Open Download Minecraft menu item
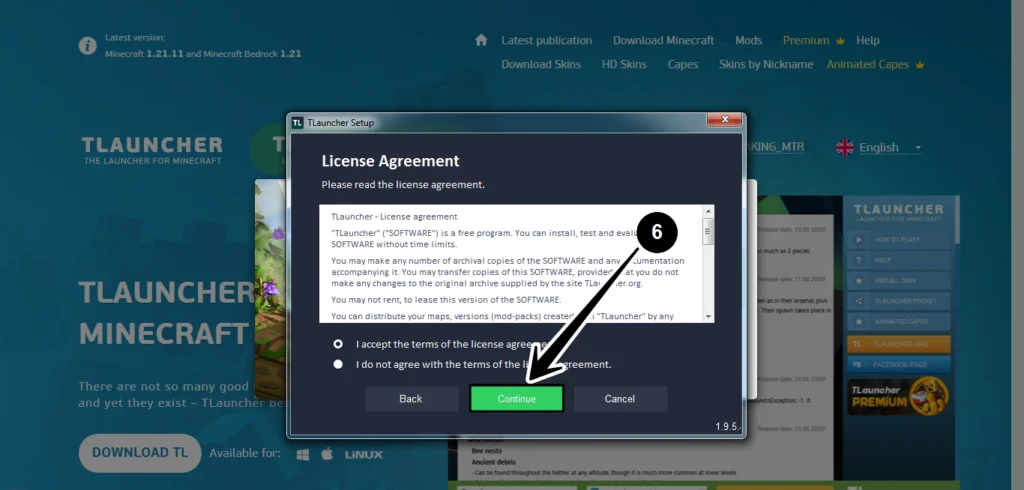Viewport: 1024px width, 490px height. tap(664, 41)
